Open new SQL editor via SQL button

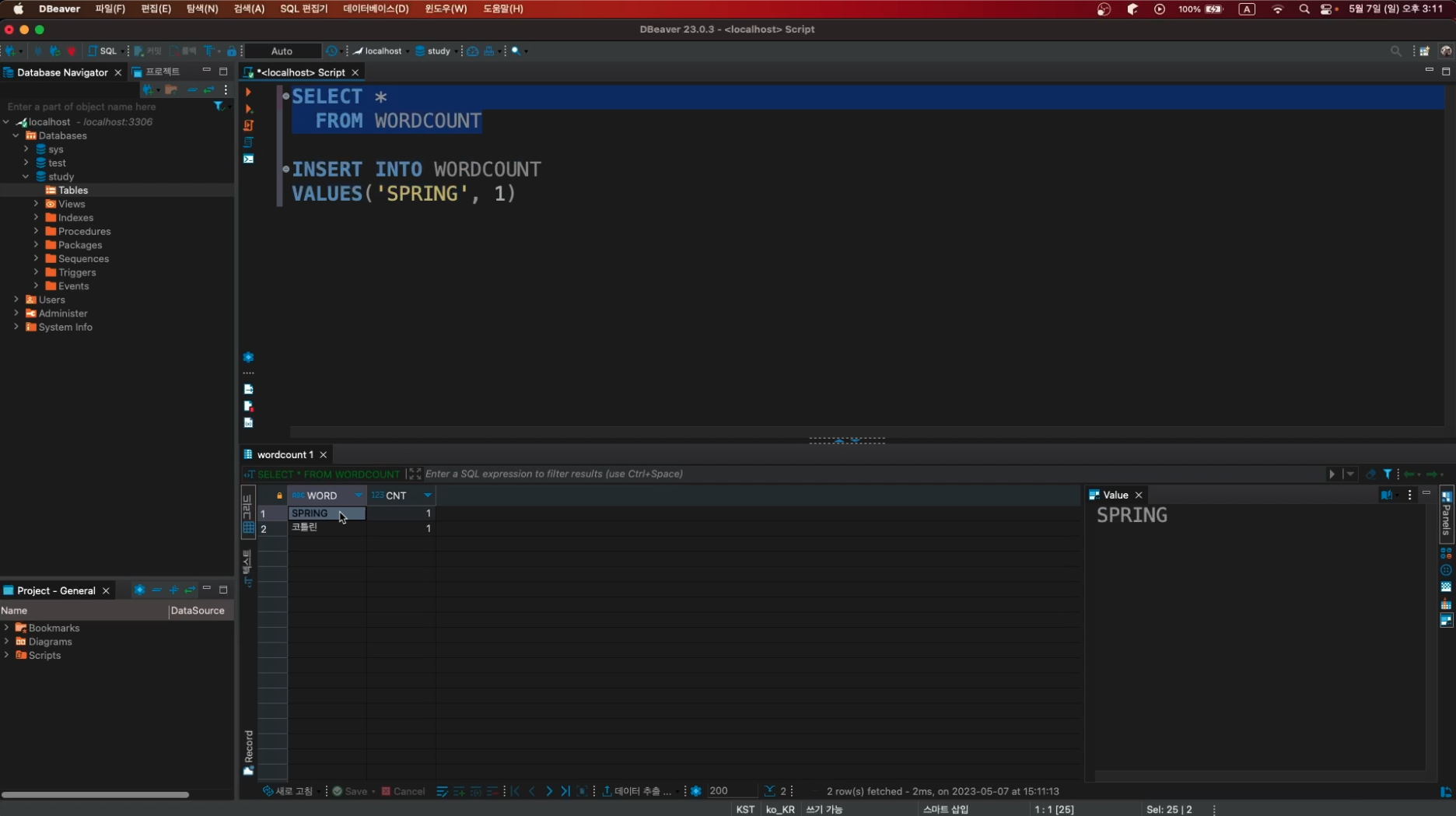point(103,51)
